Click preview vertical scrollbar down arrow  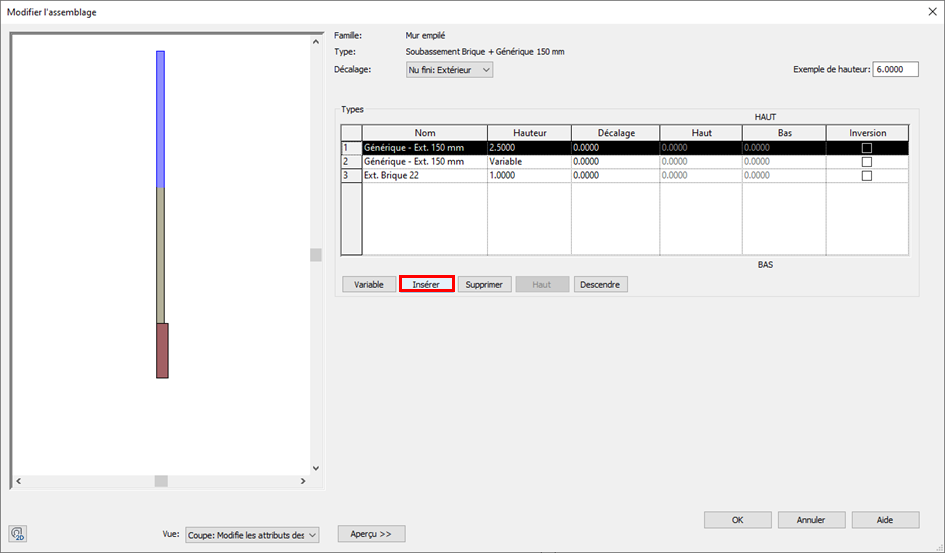click(316, 468)
